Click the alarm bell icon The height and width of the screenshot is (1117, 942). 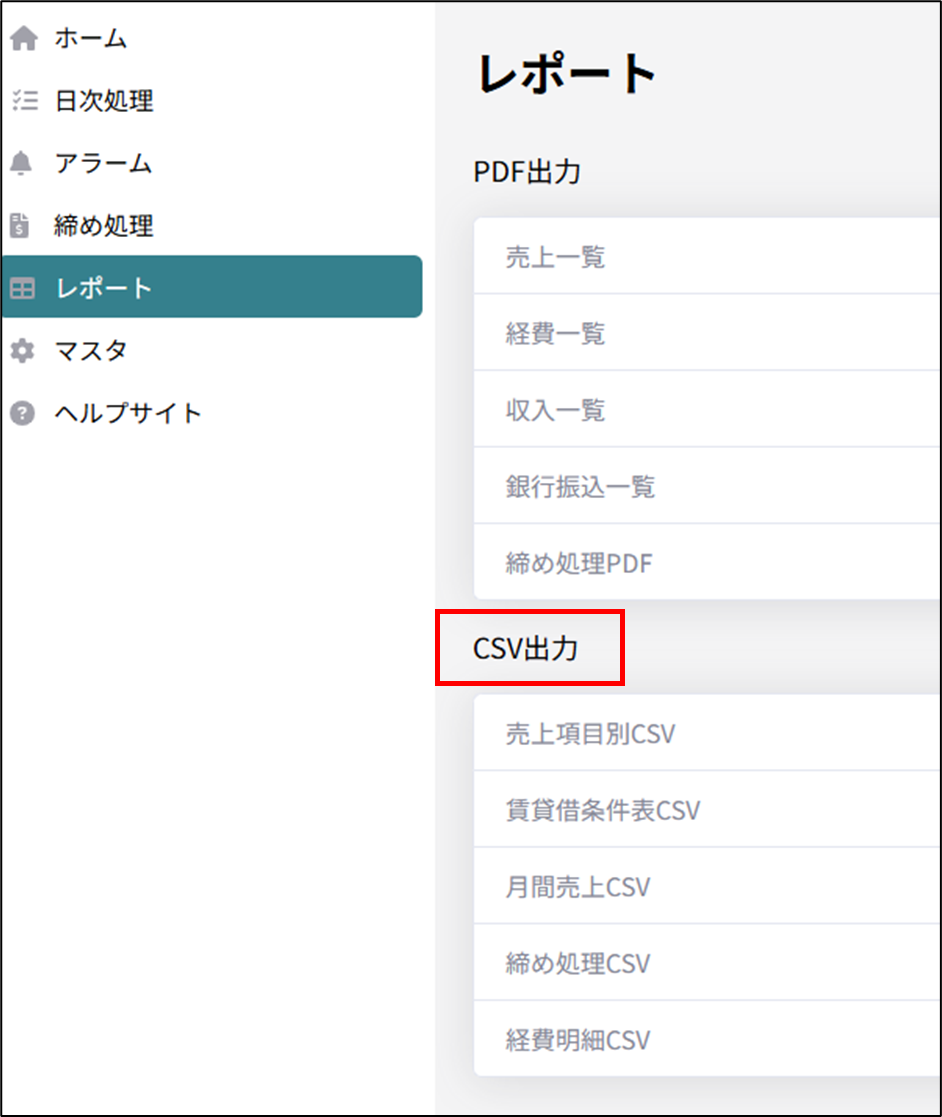(22, 163)
